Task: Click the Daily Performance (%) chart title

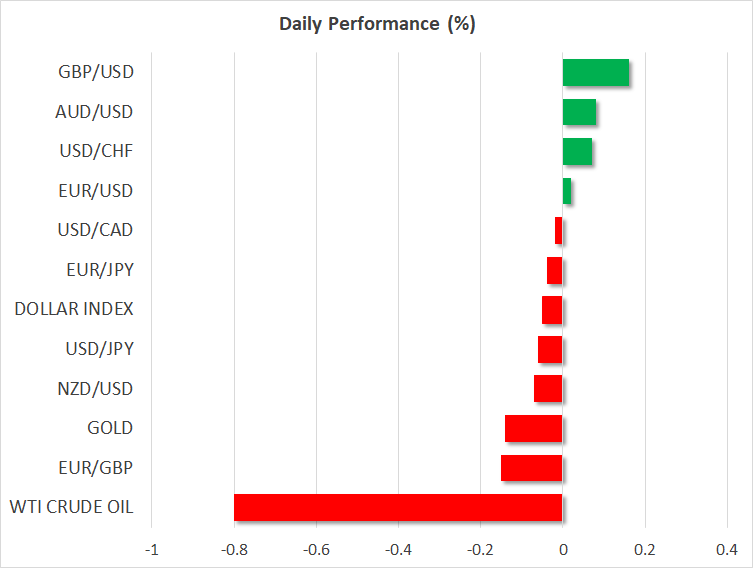Action: coord(377,24)
